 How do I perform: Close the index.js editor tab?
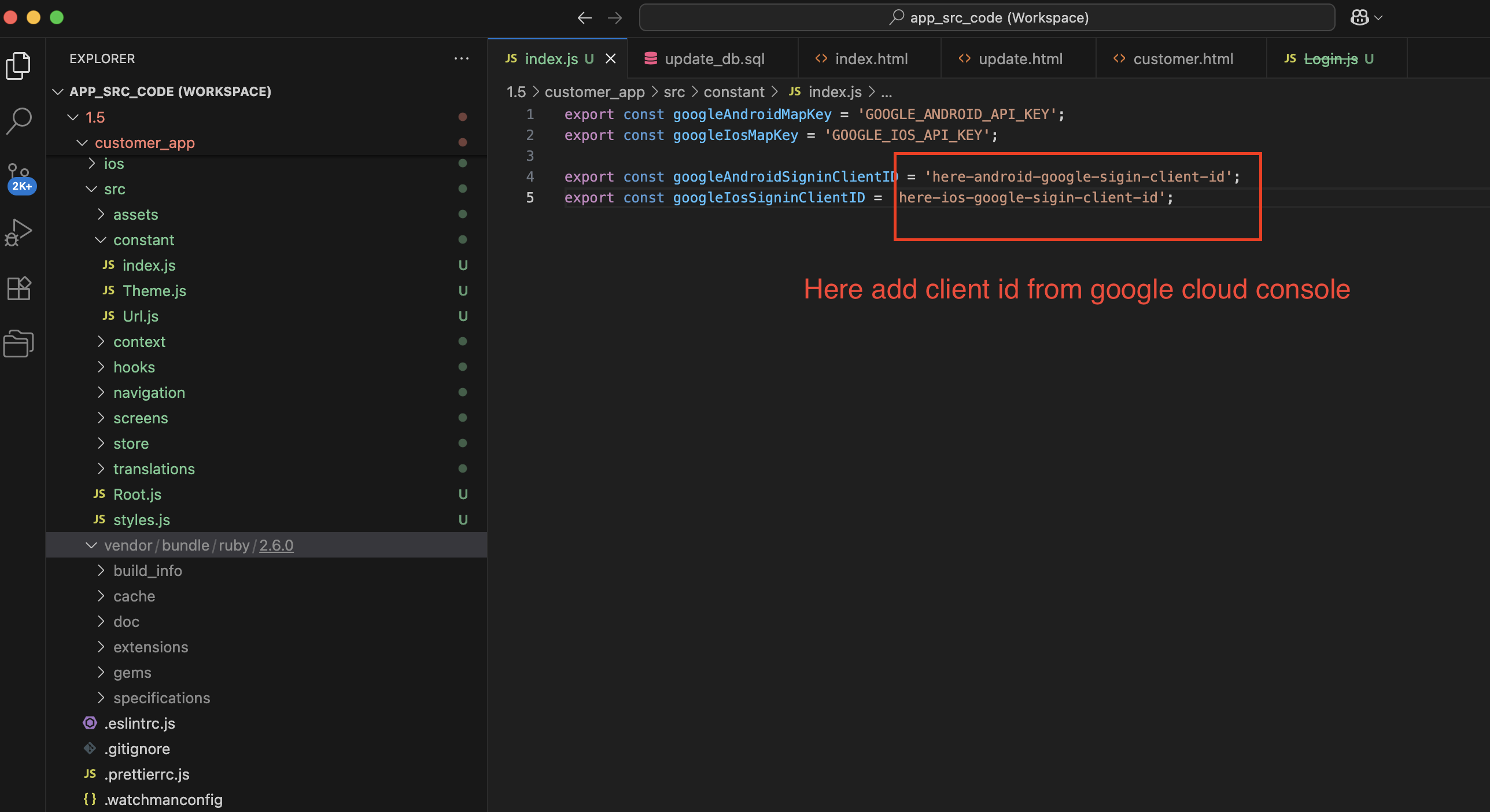tap(610, 58)
